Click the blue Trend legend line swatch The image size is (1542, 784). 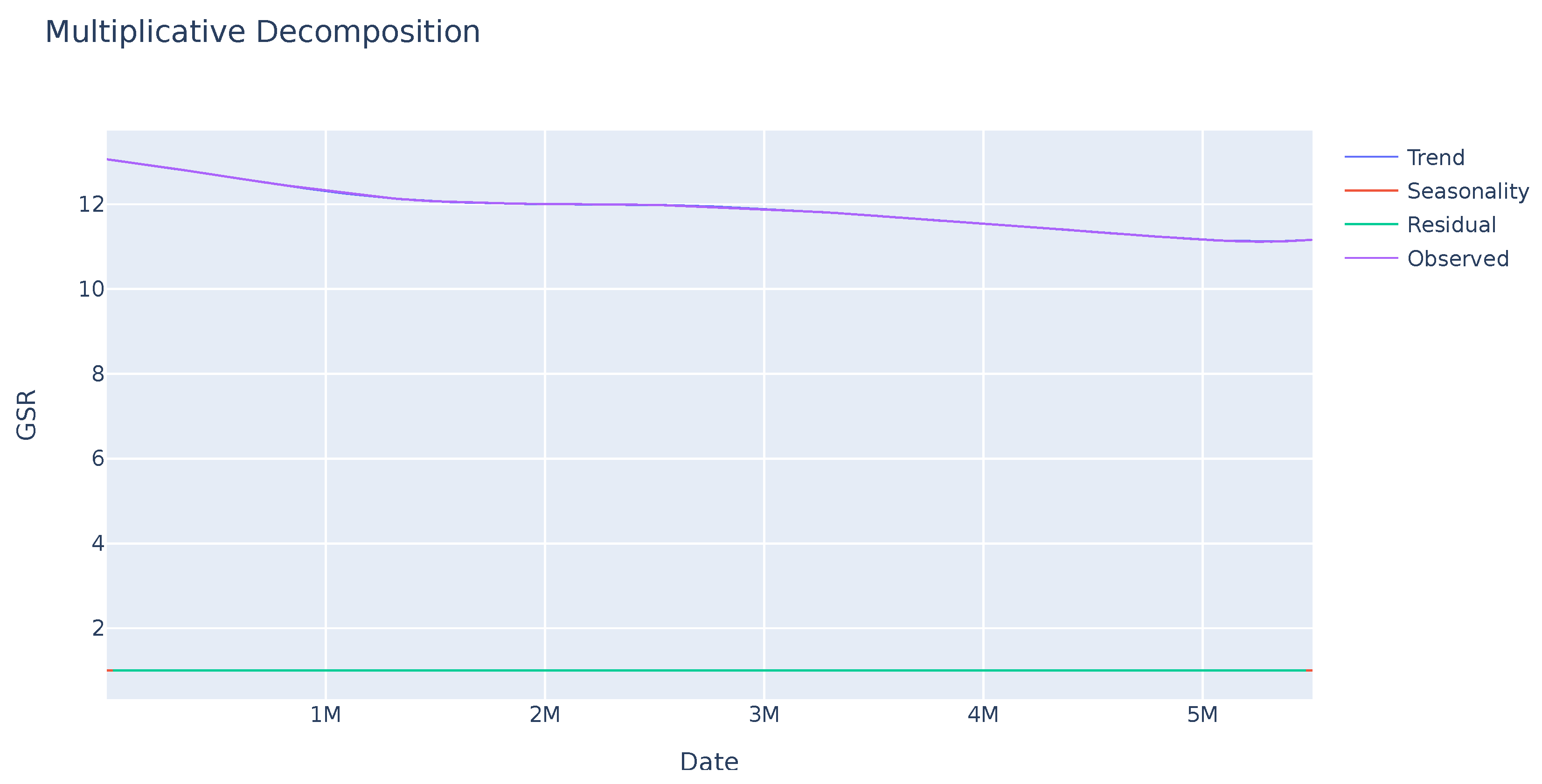[x=1371, y=157]
